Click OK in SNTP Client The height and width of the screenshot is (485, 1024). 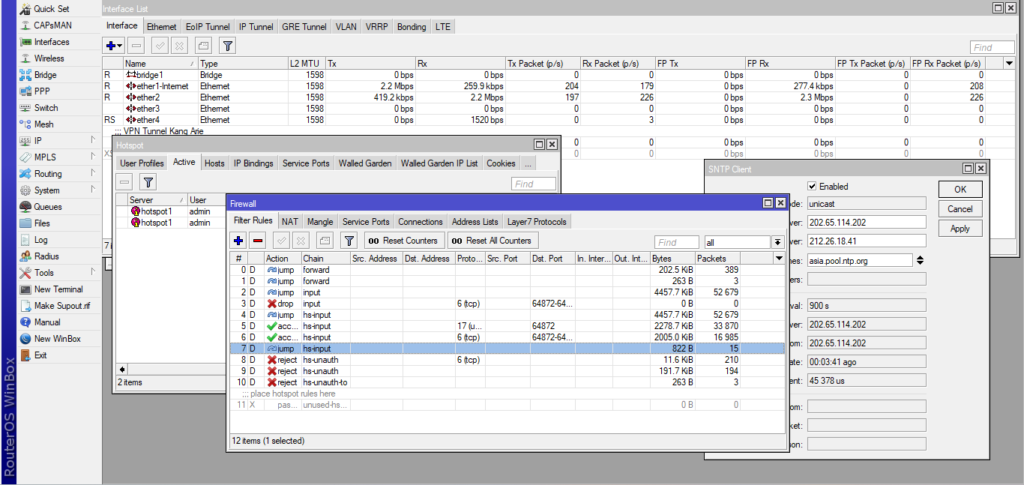960,189
